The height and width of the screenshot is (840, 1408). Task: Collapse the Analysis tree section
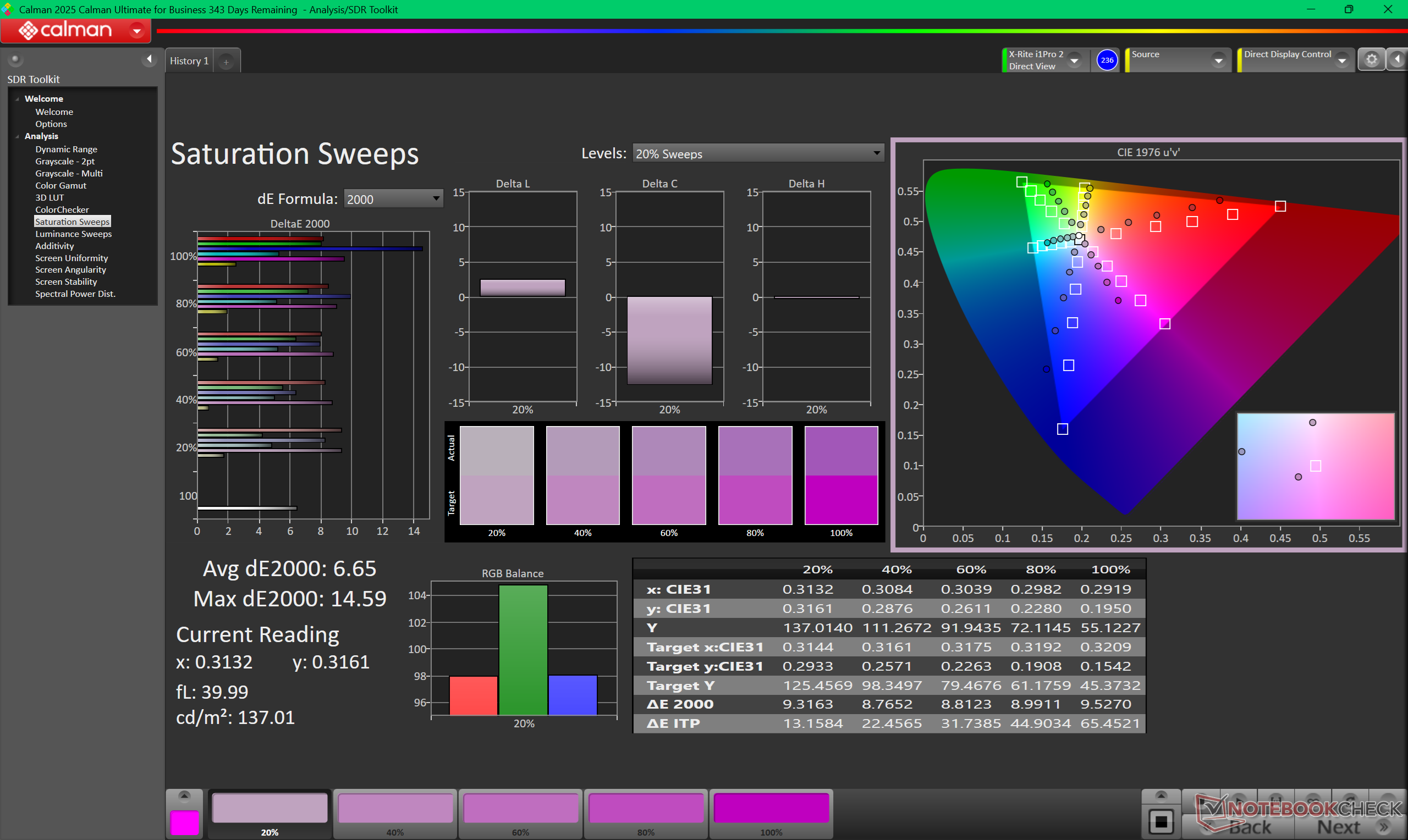click(18, 136)
